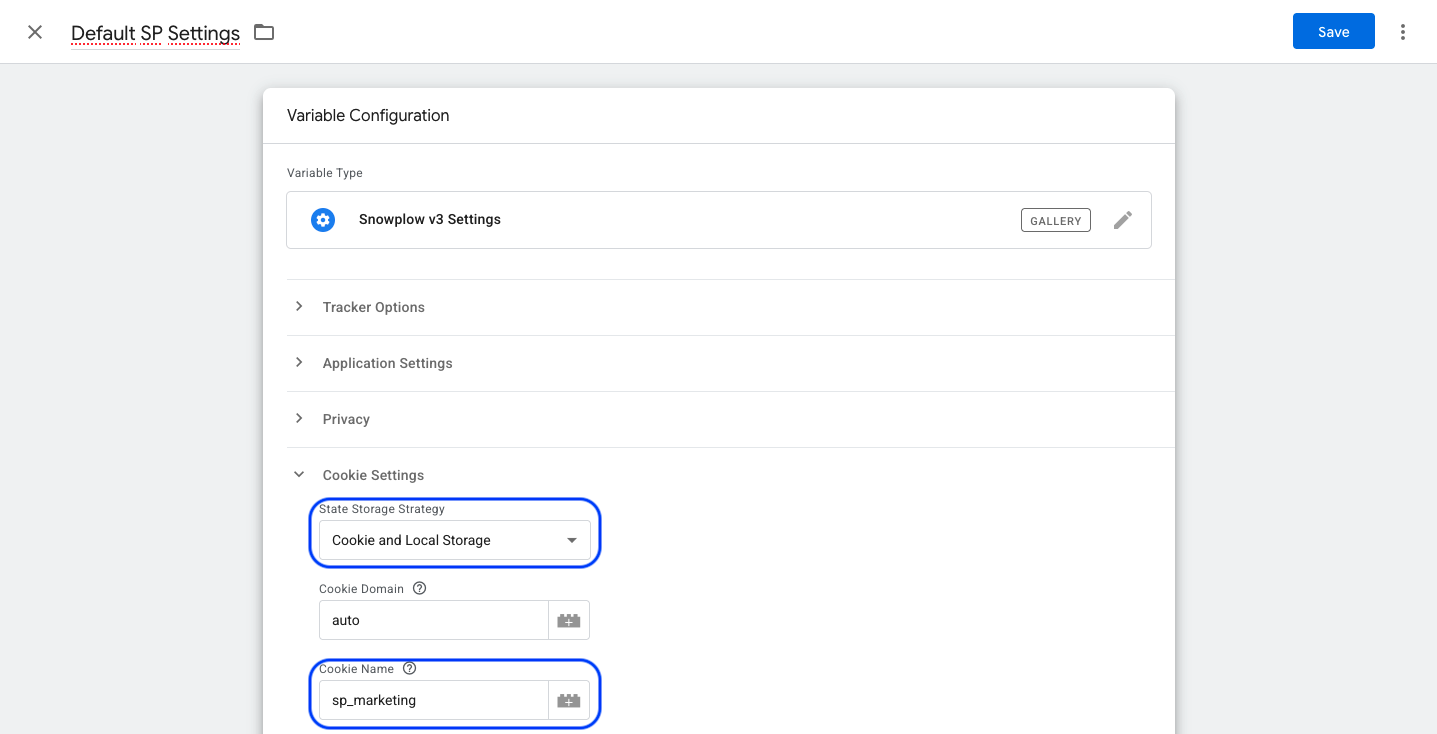
Task: Insert variable into Cookie Domain field
Action: [569, 620]
